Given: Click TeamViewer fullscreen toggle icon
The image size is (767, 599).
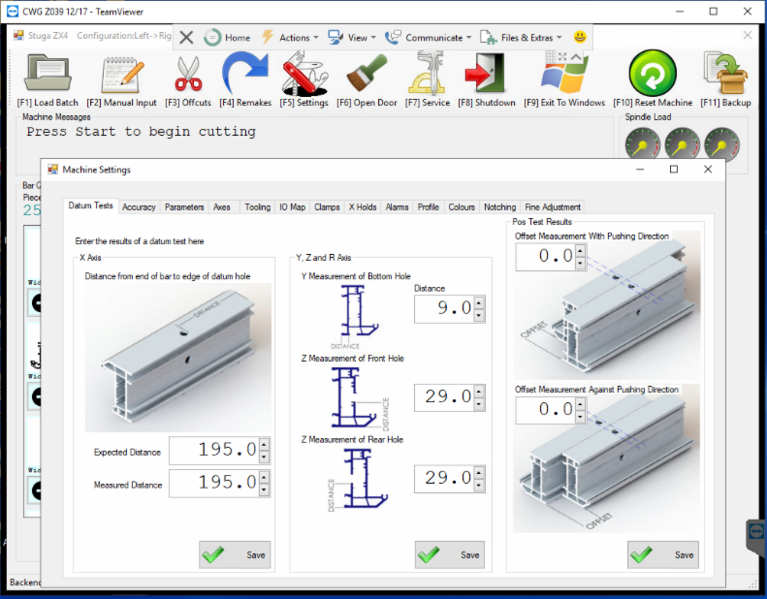Looking at the screenshot, I should pyautogui.click(x=563, y=57).
